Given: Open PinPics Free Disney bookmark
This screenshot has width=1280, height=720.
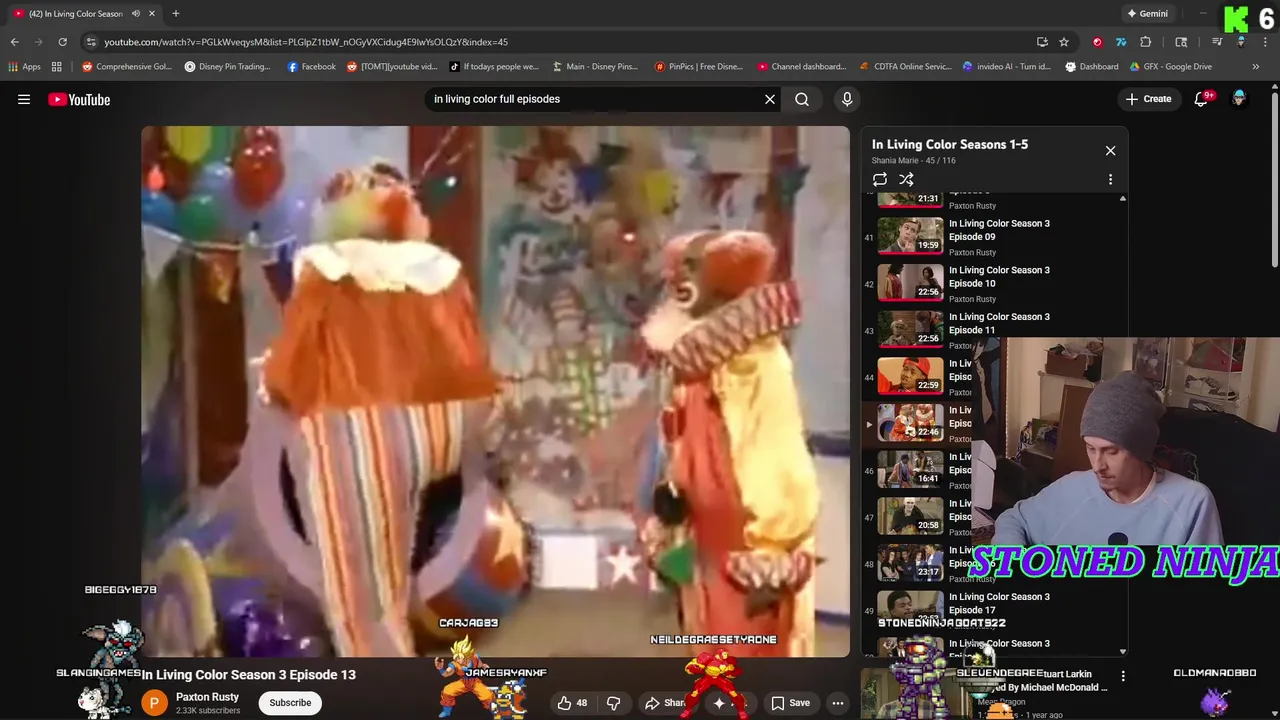Looking at the screenshot, I should click(x=699, y=67).
